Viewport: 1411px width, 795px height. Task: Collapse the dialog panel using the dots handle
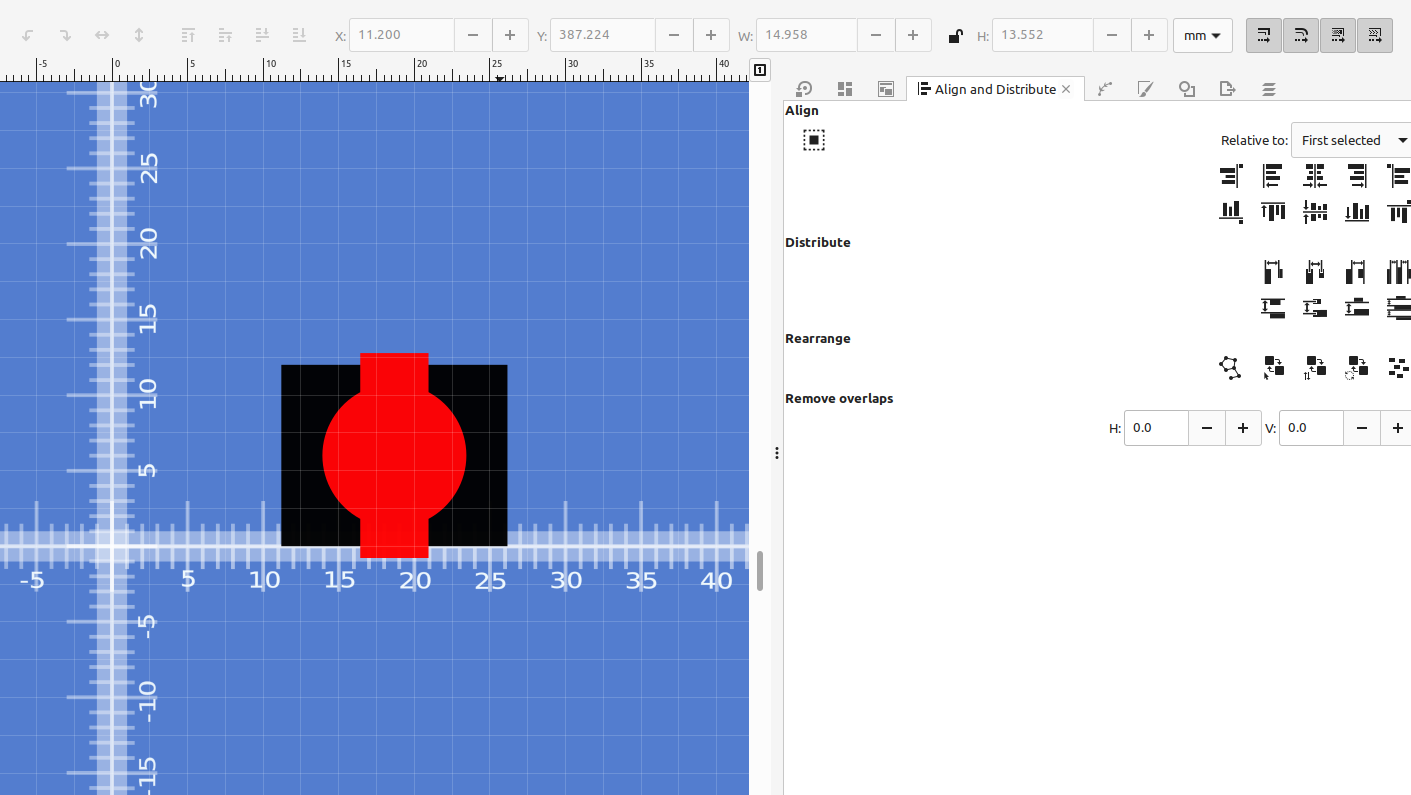click(x=777, y=452)
